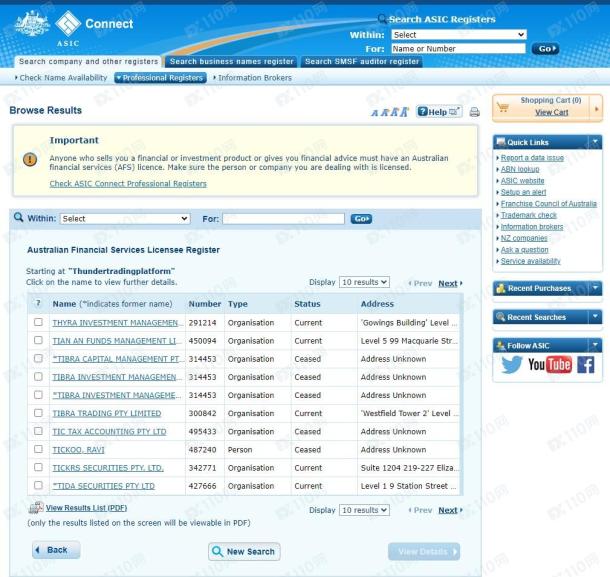Image resolution: width=610 pixels, height=577 pixels.
Task: Open TICKRS SECURITIES PTY. LTD. link
Action: pyautogui.click(x=107, y=467)
